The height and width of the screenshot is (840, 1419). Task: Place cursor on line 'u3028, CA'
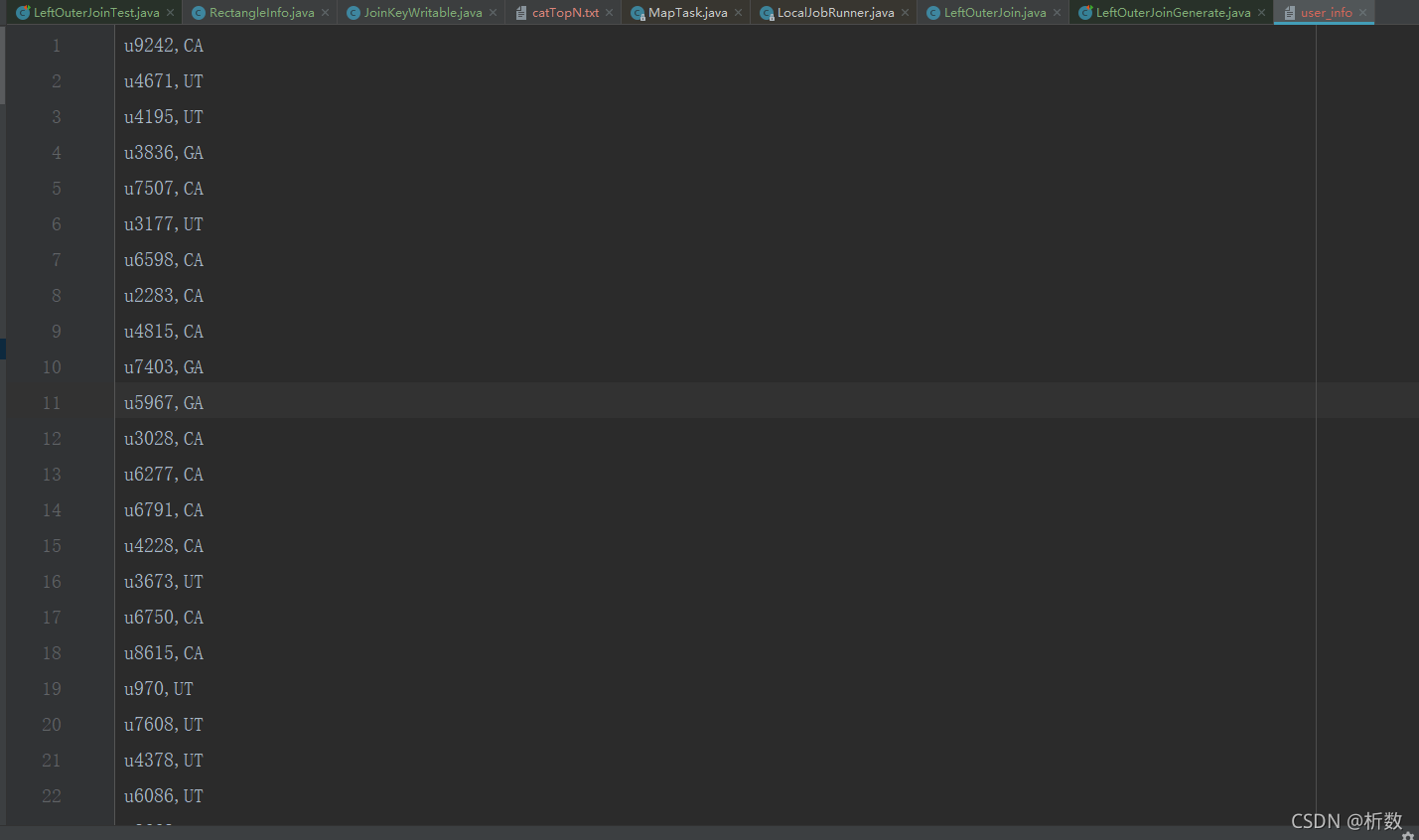click(164, 439)
